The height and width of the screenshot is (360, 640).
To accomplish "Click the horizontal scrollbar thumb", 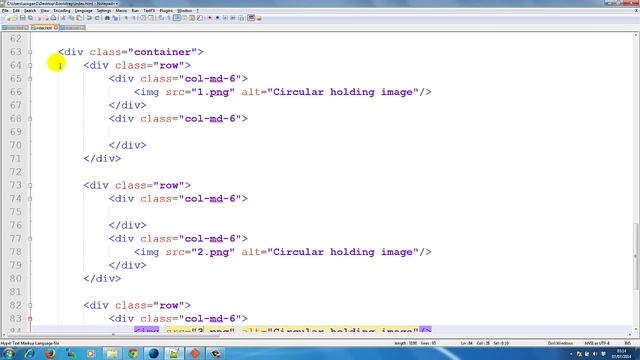I will pos(113,335).
